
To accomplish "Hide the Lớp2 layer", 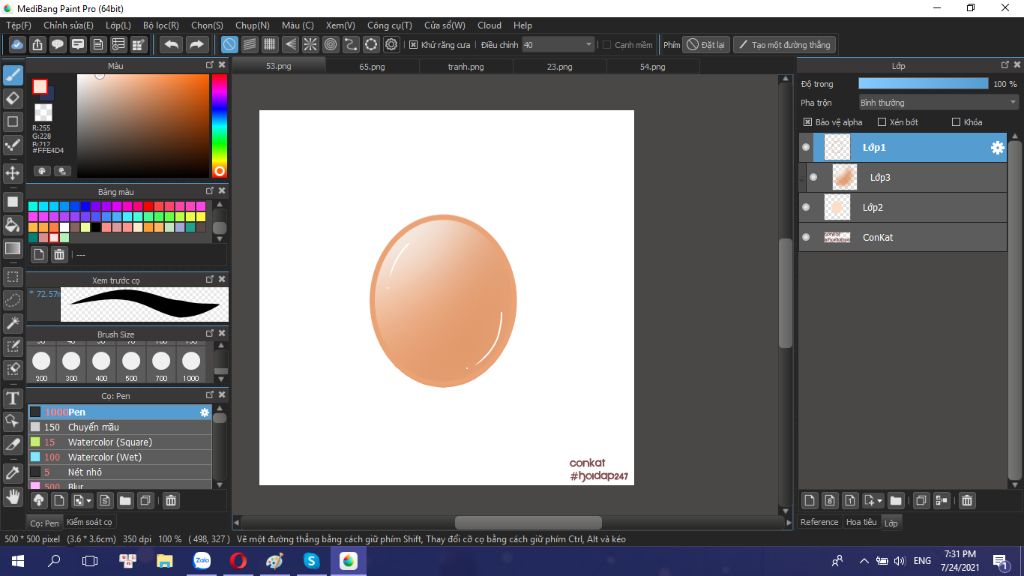I will pos(806,207).
